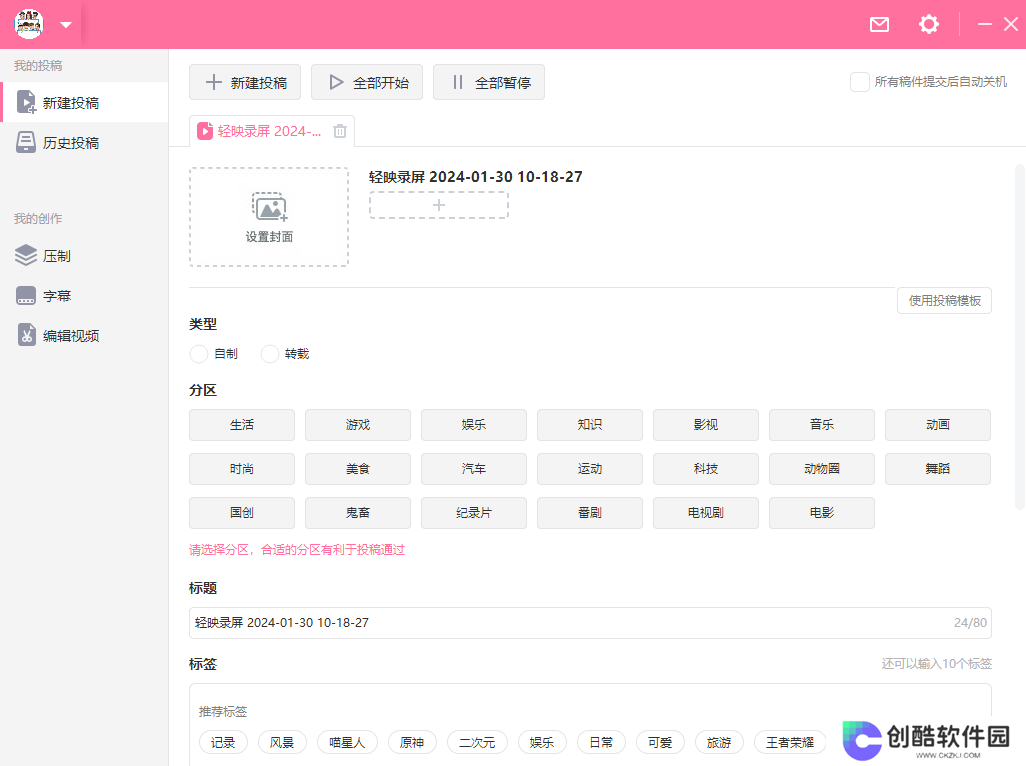
Task: Choose the 舞蹈 category
Action: [938, 468]
